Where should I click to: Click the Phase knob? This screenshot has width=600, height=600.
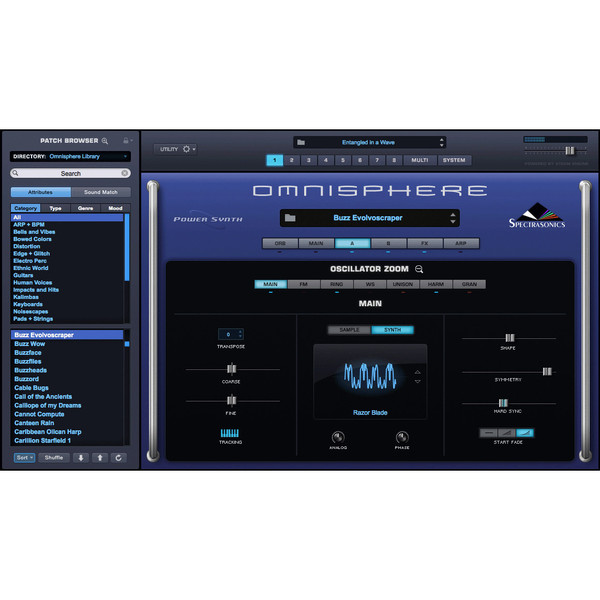[x=402, y=437]
